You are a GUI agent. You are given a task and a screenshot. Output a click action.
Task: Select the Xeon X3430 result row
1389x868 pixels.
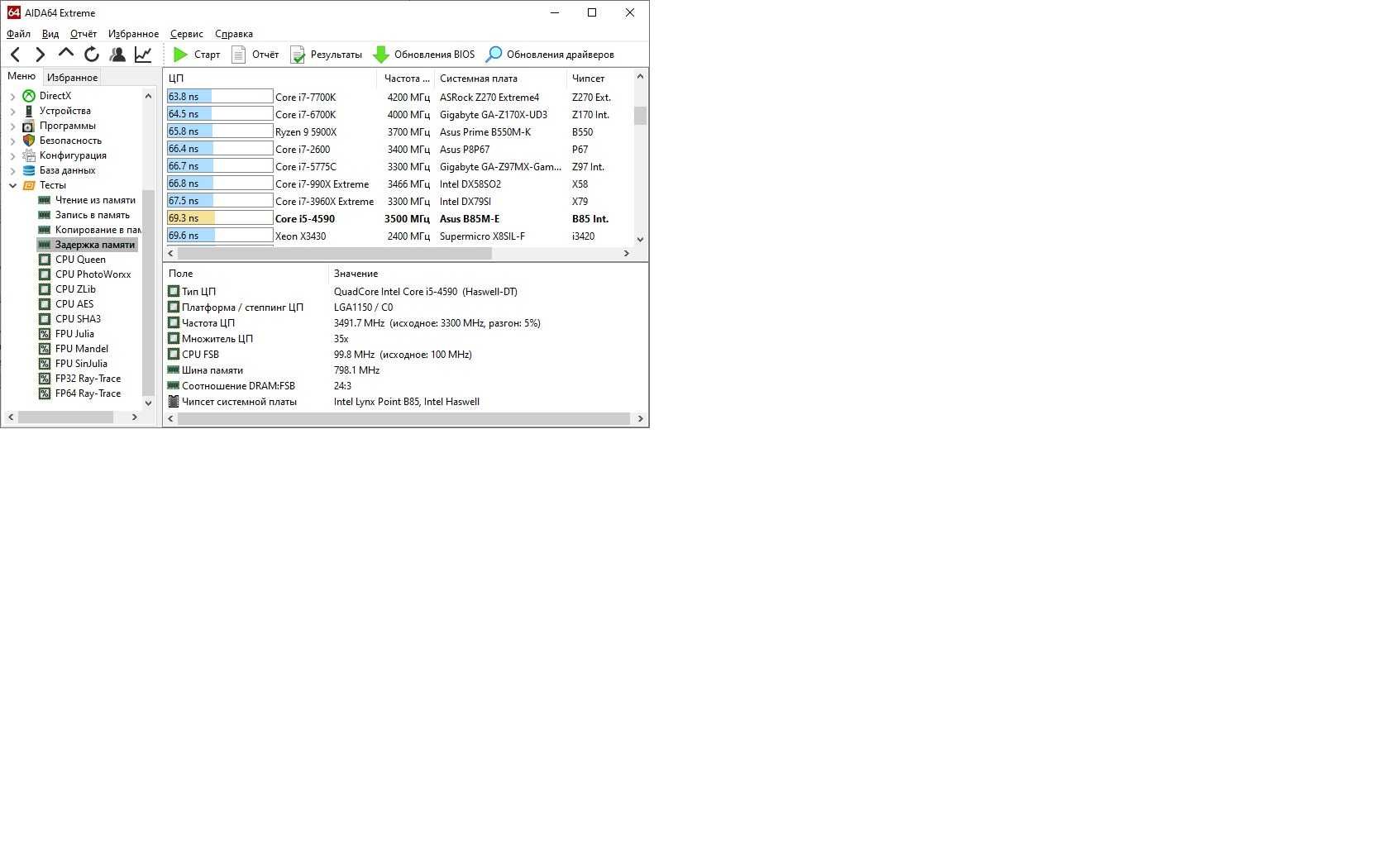[399, 236]
